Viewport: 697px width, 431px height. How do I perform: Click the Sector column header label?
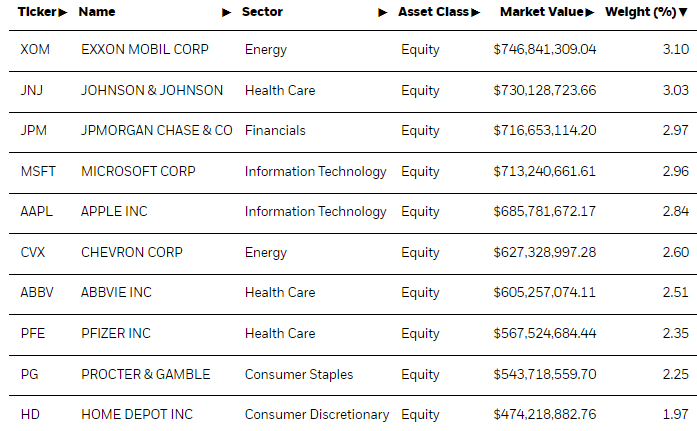[x=262, y=12]
